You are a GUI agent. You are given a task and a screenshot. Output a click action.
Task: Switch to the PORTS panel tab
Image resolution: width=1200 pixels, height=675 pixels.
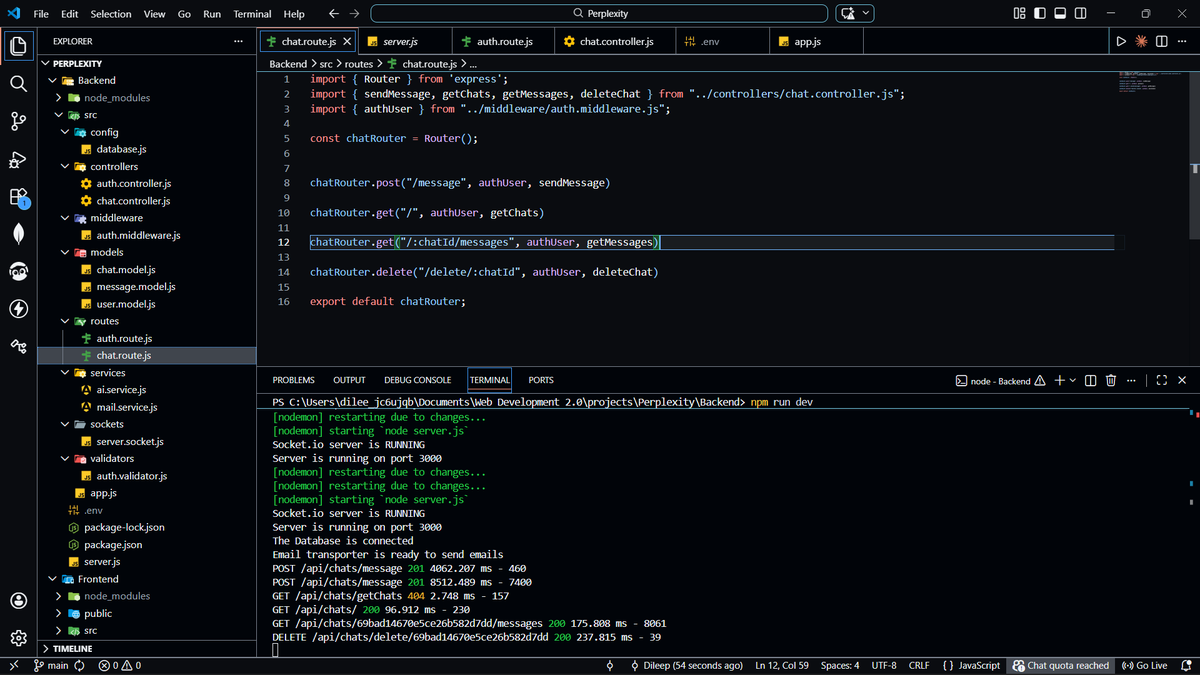[541, 380]
